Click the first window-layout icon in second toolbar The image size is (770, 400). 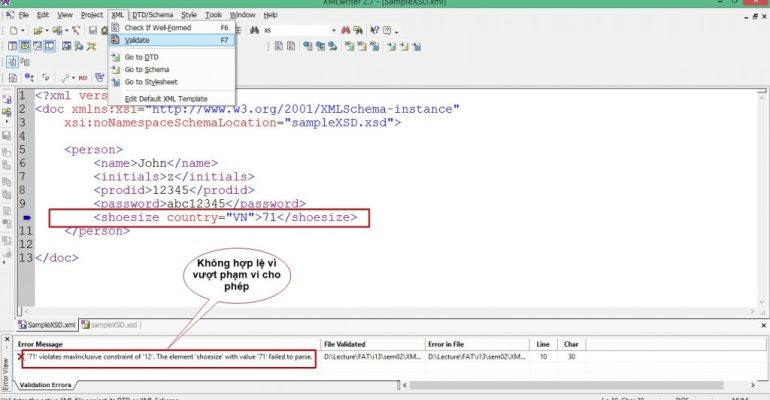(x=13, y=46)
